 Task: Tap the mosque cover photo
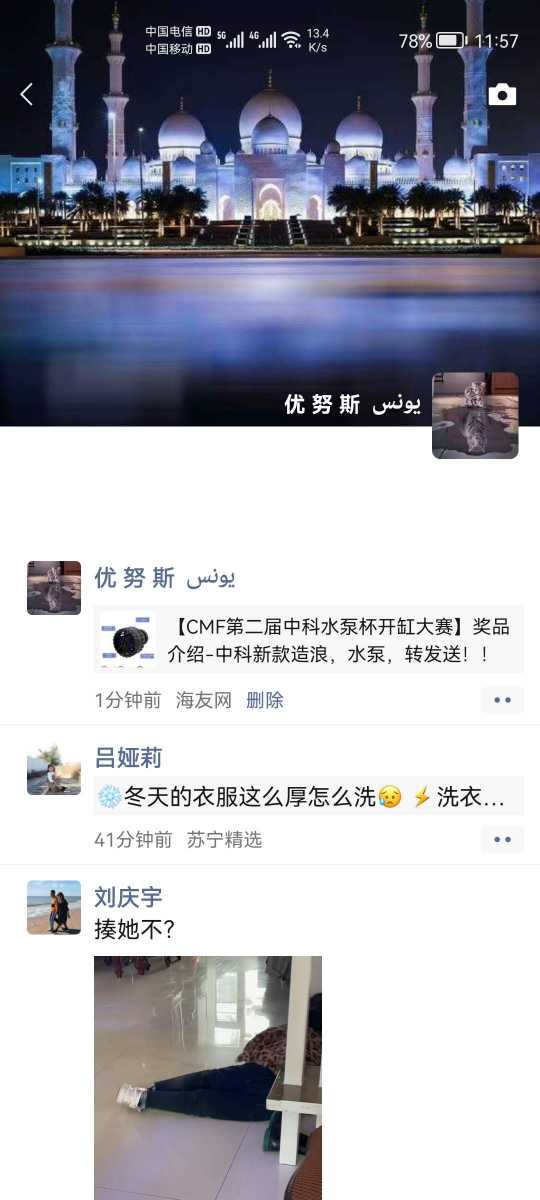pyautogui.click(x=270, y=213)
